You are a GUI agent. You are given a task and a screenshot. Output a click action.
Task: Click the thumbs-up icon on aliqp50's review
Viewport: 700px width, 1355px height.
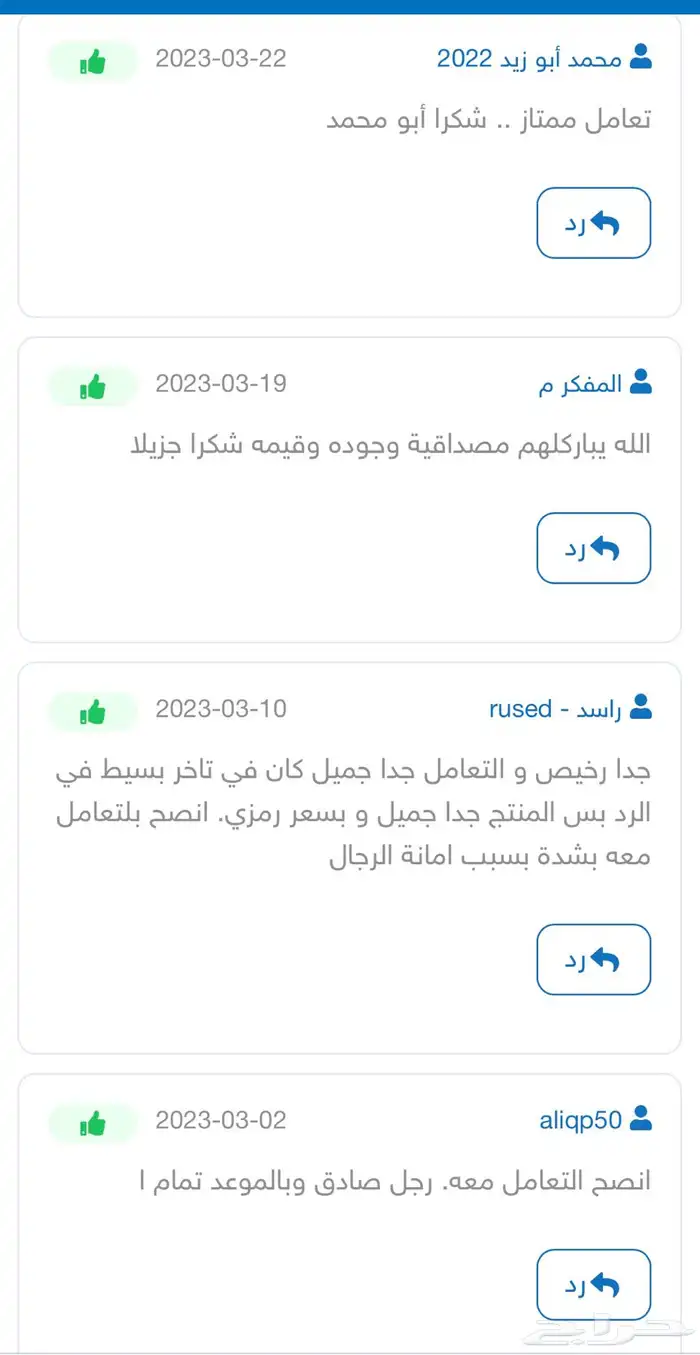(92, 1123)
